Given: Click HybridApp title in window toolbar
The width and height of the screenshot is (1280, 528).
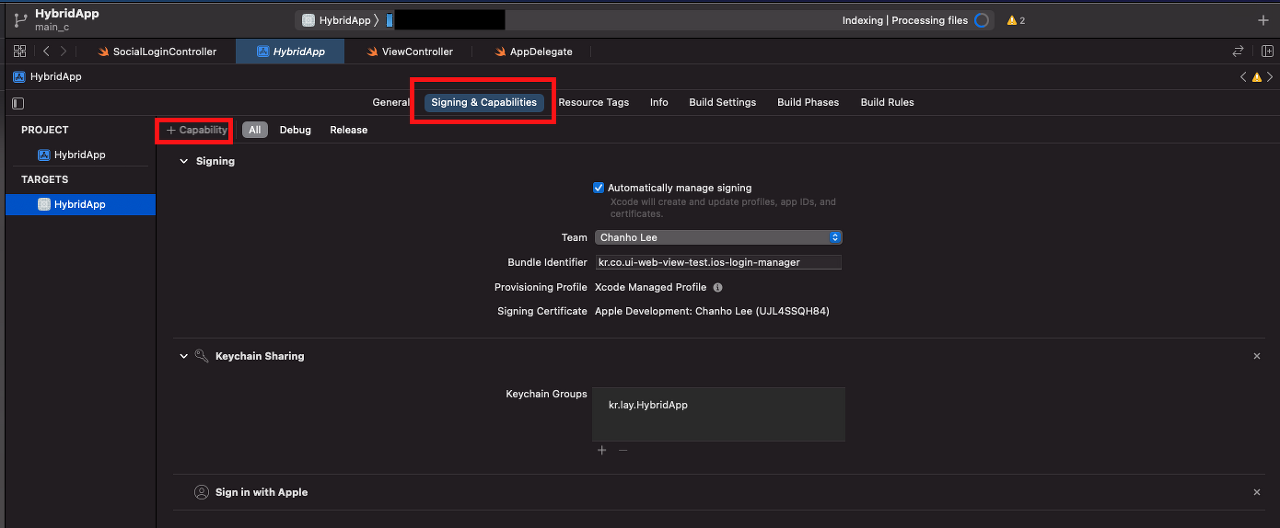Looking at the screenshot, I should 67,14.
